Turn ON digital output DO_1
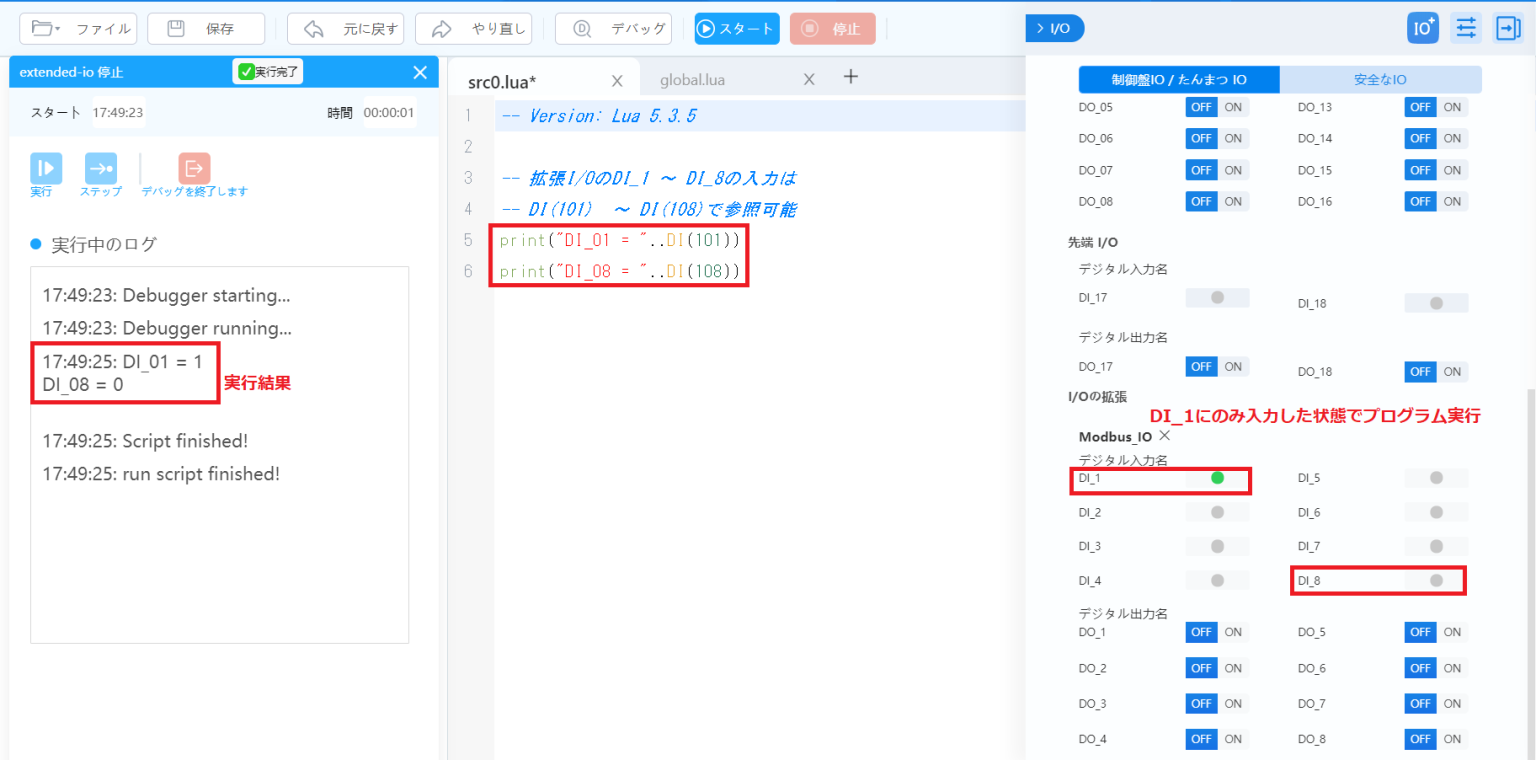The height and width of the screenshot is (760, 1536). tap(1233, 631)
